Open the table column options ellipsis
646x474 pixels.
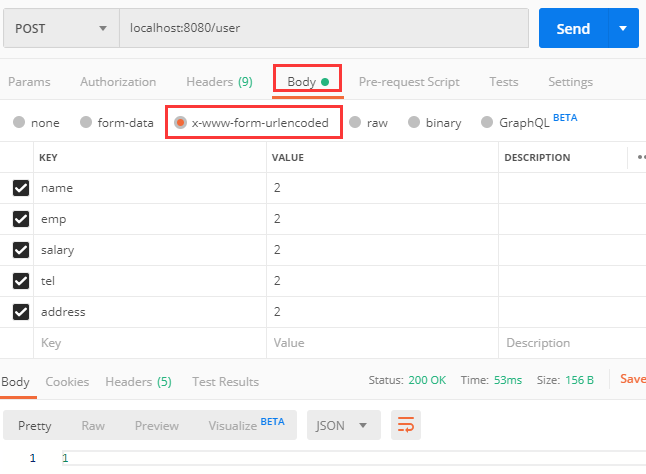[641, 157]
